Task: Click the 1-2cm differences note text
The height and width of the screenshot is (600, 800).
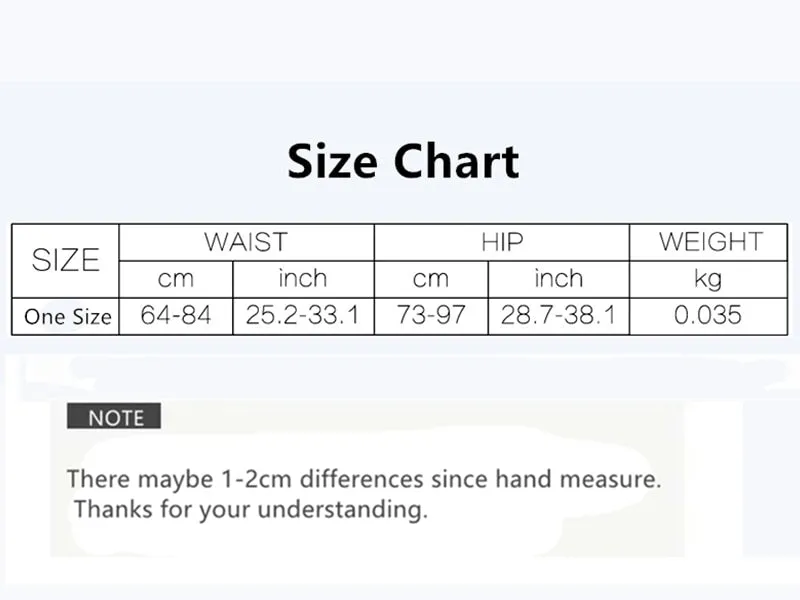Action: tap(364, 479)
